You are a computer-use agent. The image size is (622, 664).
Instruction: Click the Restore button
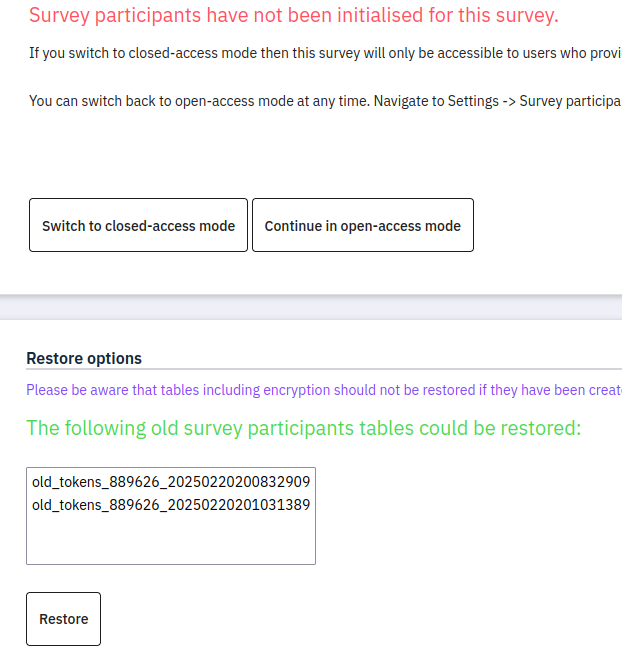point(63,619)
